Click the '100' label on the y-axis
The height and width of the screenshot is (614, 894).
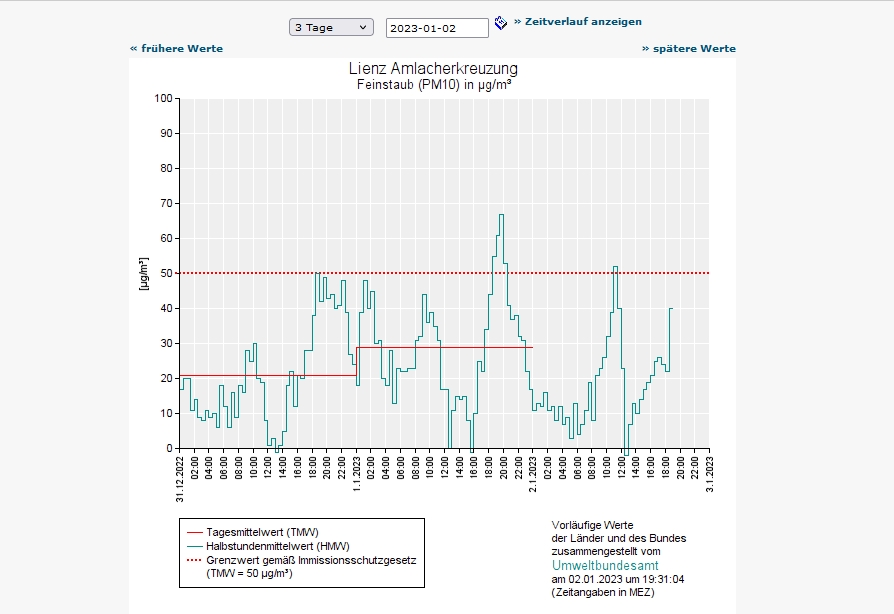tap(163, 98)
